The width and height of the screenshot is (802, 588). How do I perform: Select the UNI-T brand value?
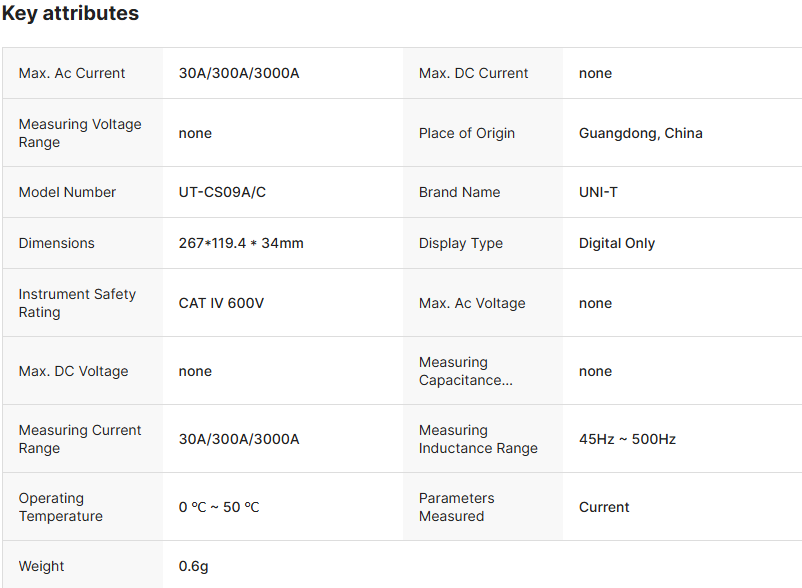[x=598, y=192]
